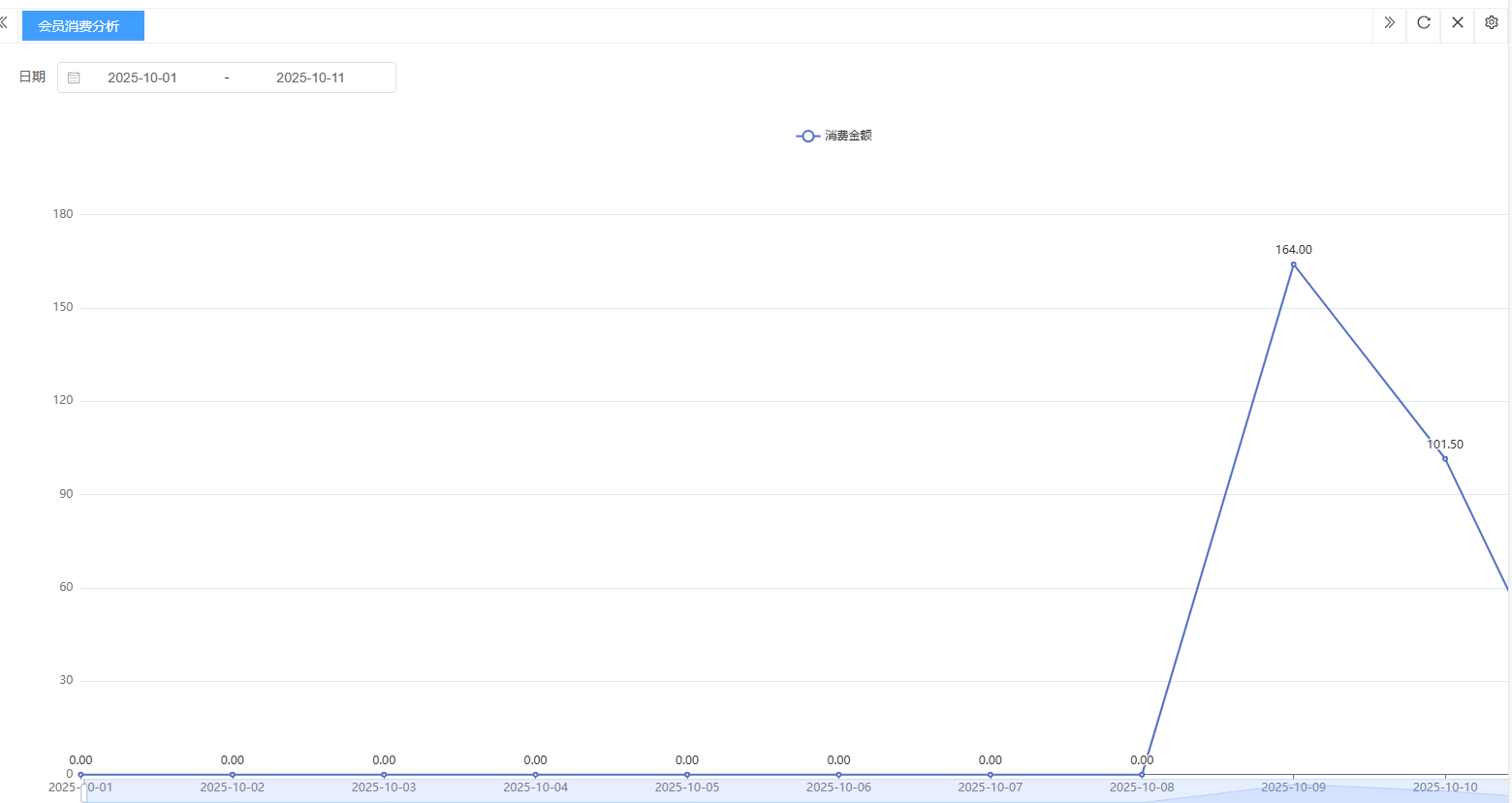The height and width of the screenshot is (803, 1512).
Task: Click the data point for 2025-10-05
Action: coord(687,775)
